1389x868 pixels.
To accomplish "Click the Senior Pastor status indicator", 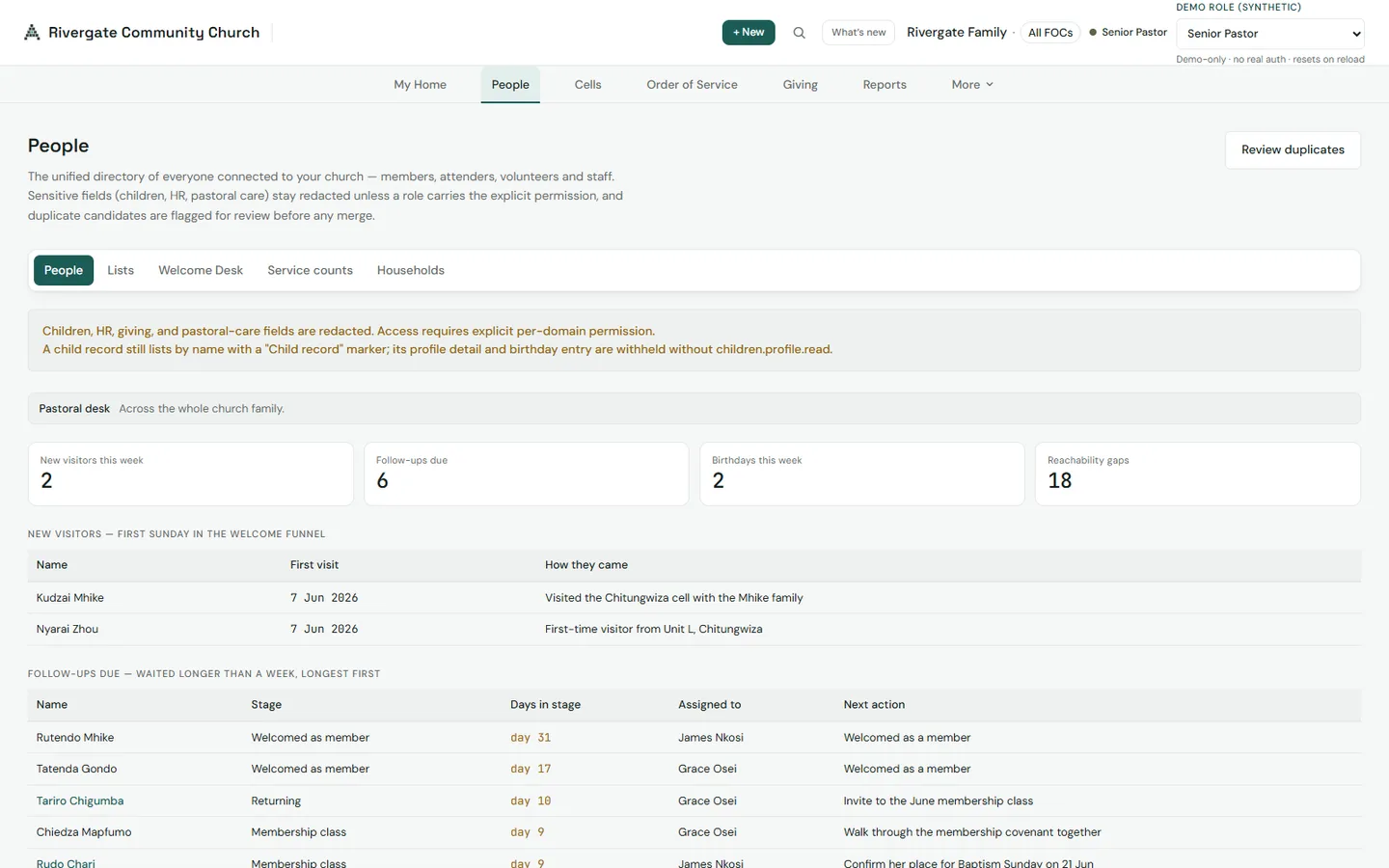I will (x=1128, y=33).
